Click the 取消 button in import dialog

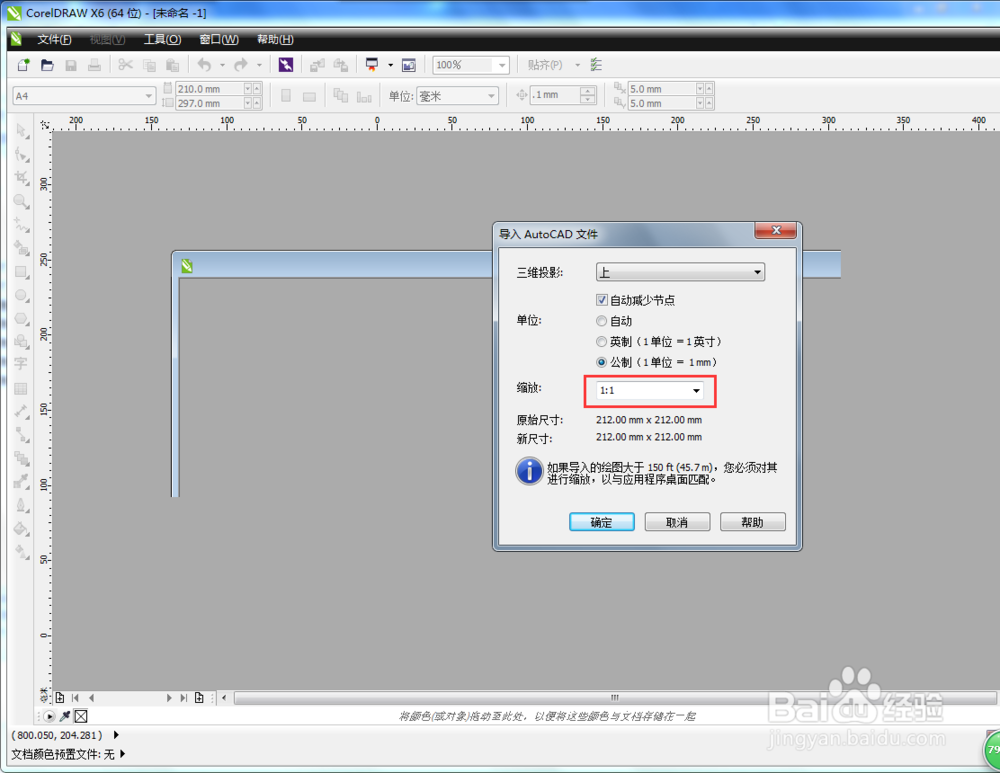(677, 522)
